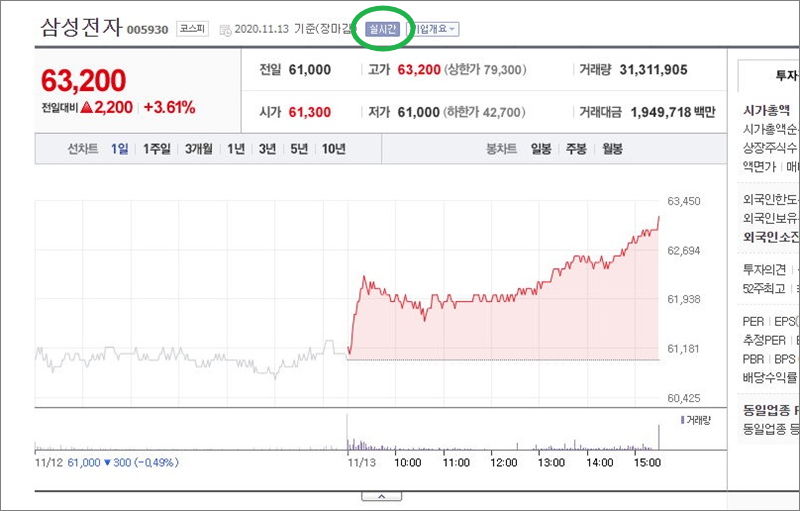Click the PBR sidebar entry
The width and height of the screenshot is (800, 511).
click(x=753, y=359)
